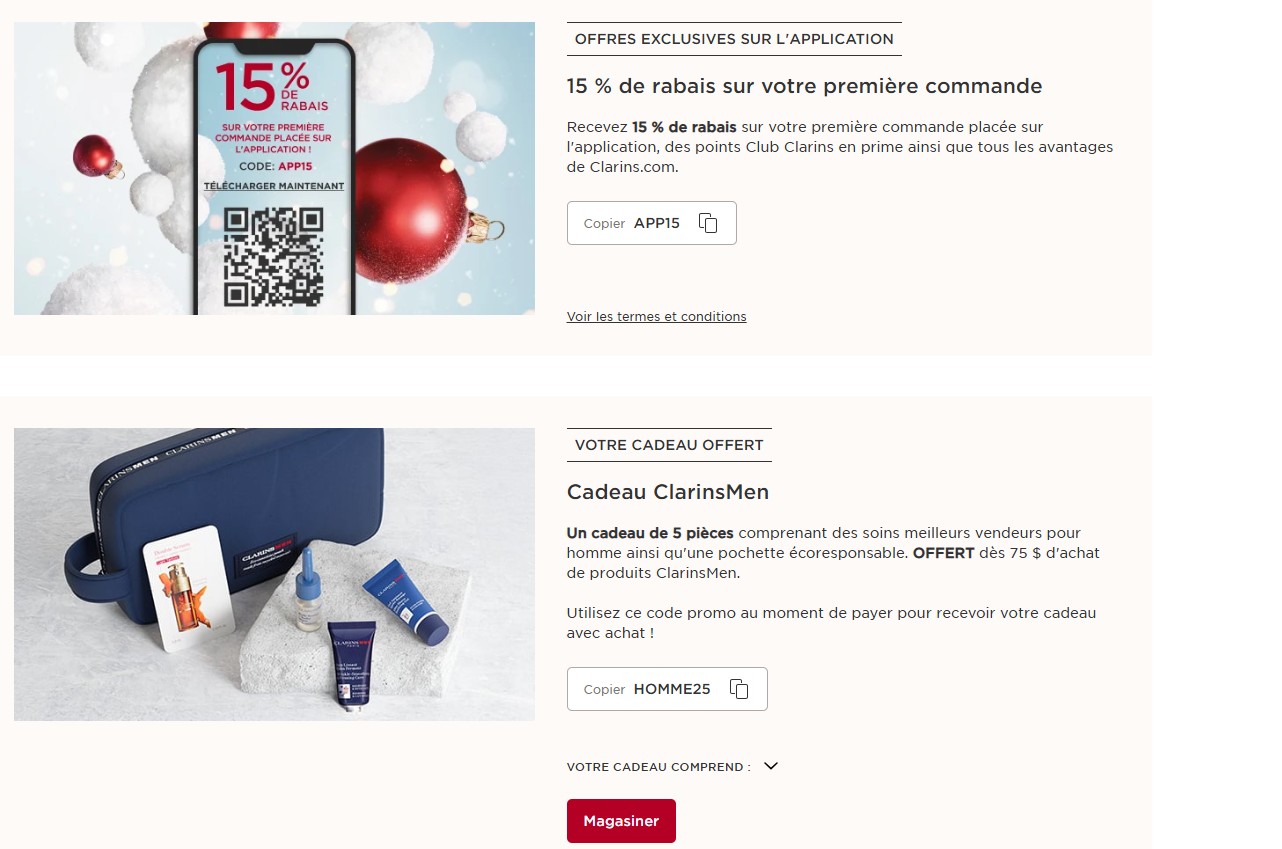Click Télécharger maintenant on the phone banner
Screen dimensions: 1282x849
point(274,186)
